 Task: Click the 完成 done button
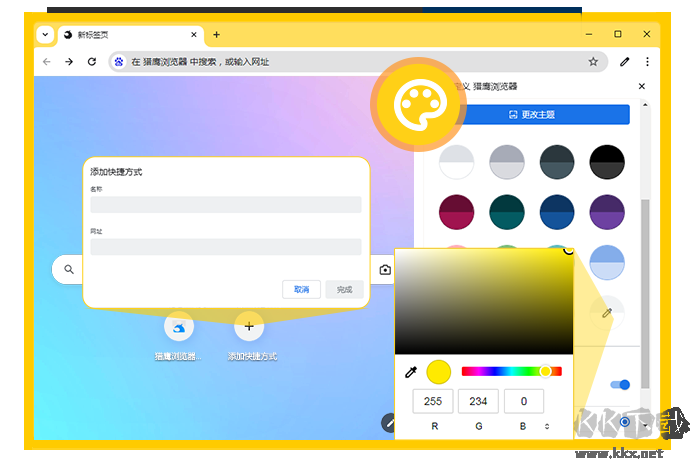pyautogui.click(x=345, y=289)
